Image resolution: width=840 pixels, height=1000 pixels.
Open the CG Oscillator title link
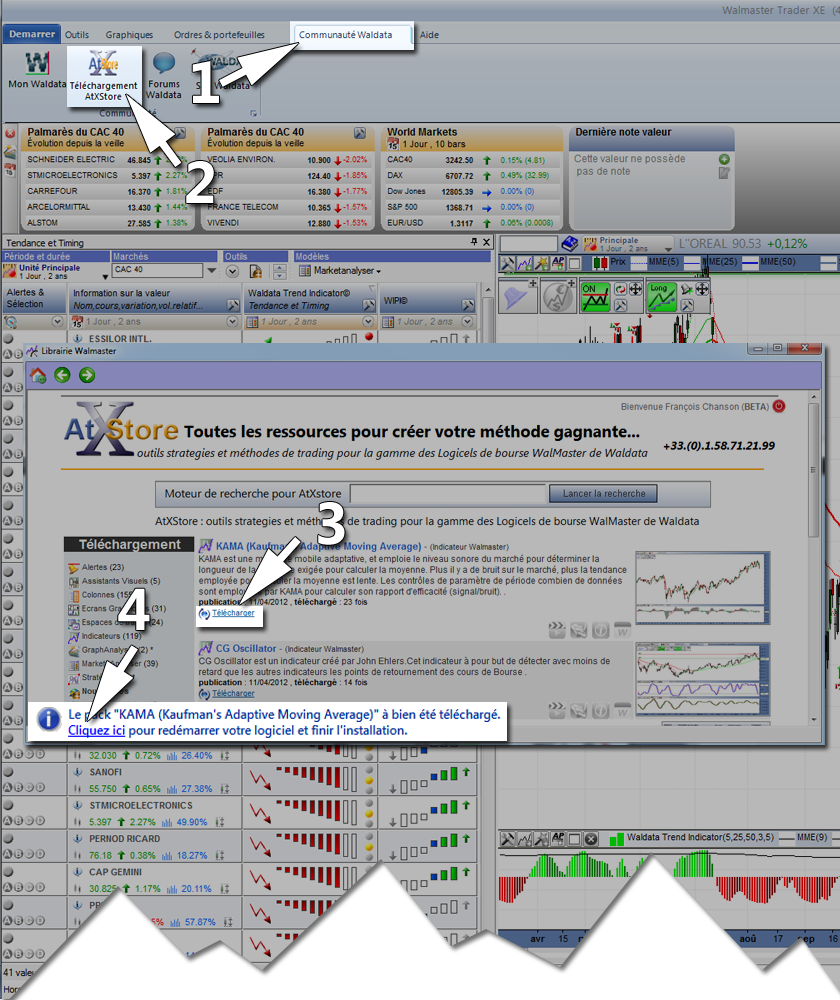click(246, 648)
